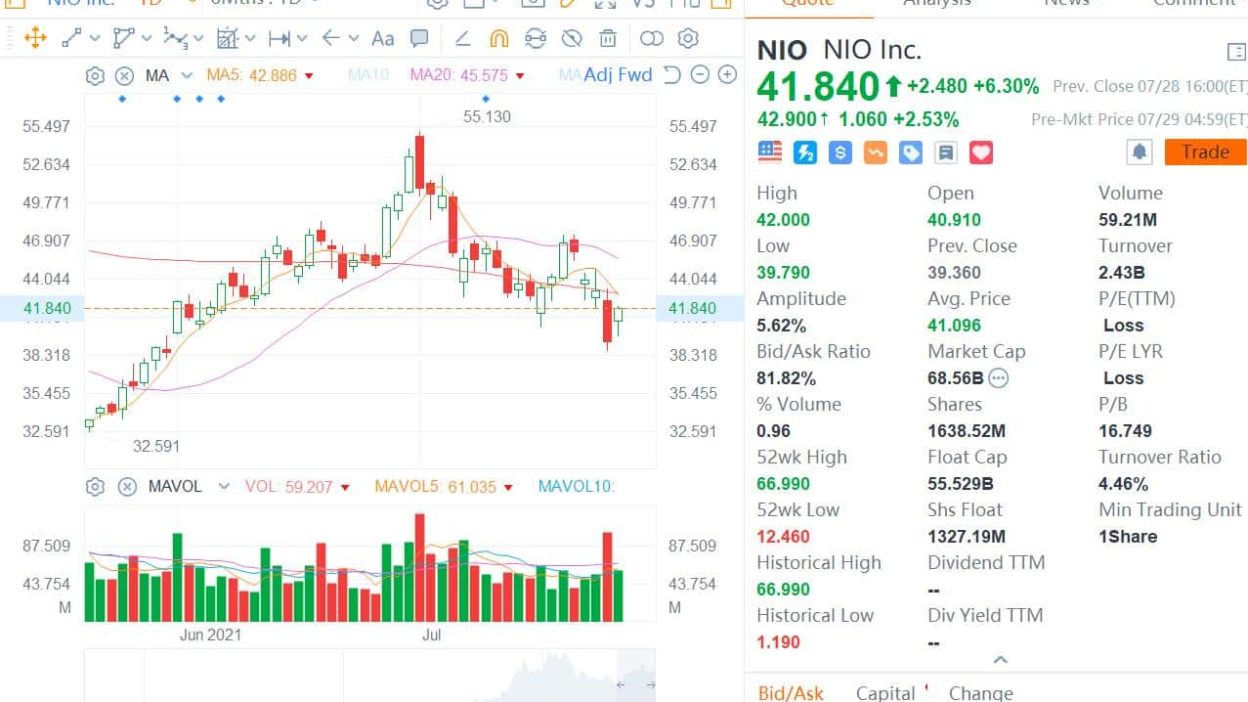The width and height of the screenshot is (1248, 702).
Task: Click the orange trend line icon
Action: [x=875, y=152]
